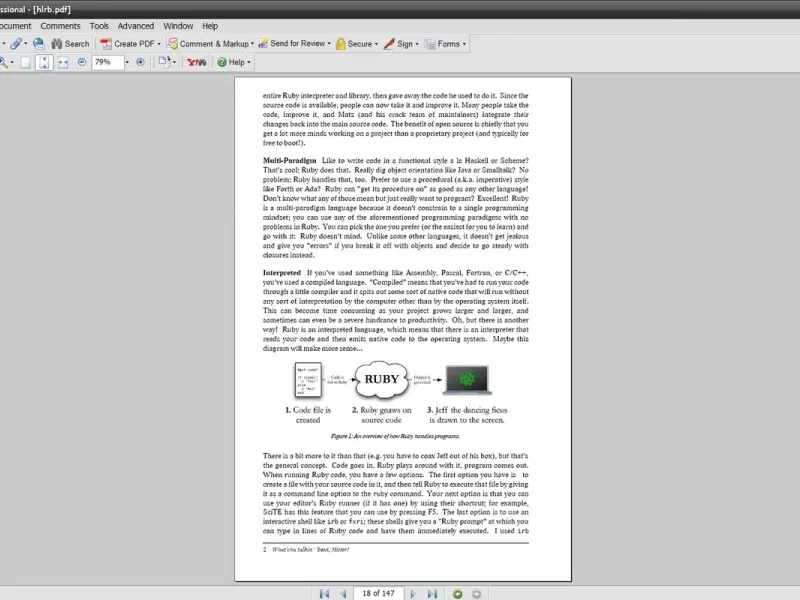The image size is (800, 600).
Task: Go to the previous page
Action: coord(343,594)
